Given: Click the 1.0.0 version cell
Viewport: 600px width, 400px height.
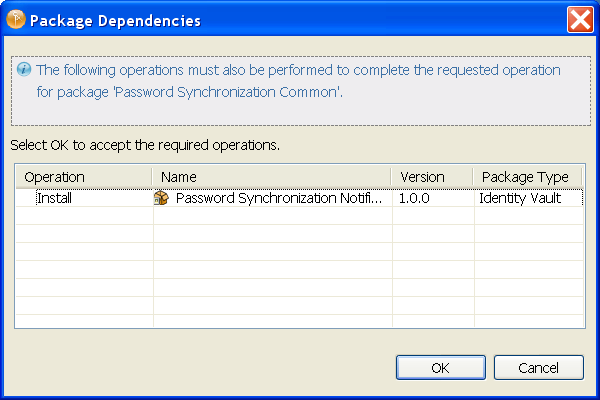Looking at the screenshot, I should click(414, 198).
